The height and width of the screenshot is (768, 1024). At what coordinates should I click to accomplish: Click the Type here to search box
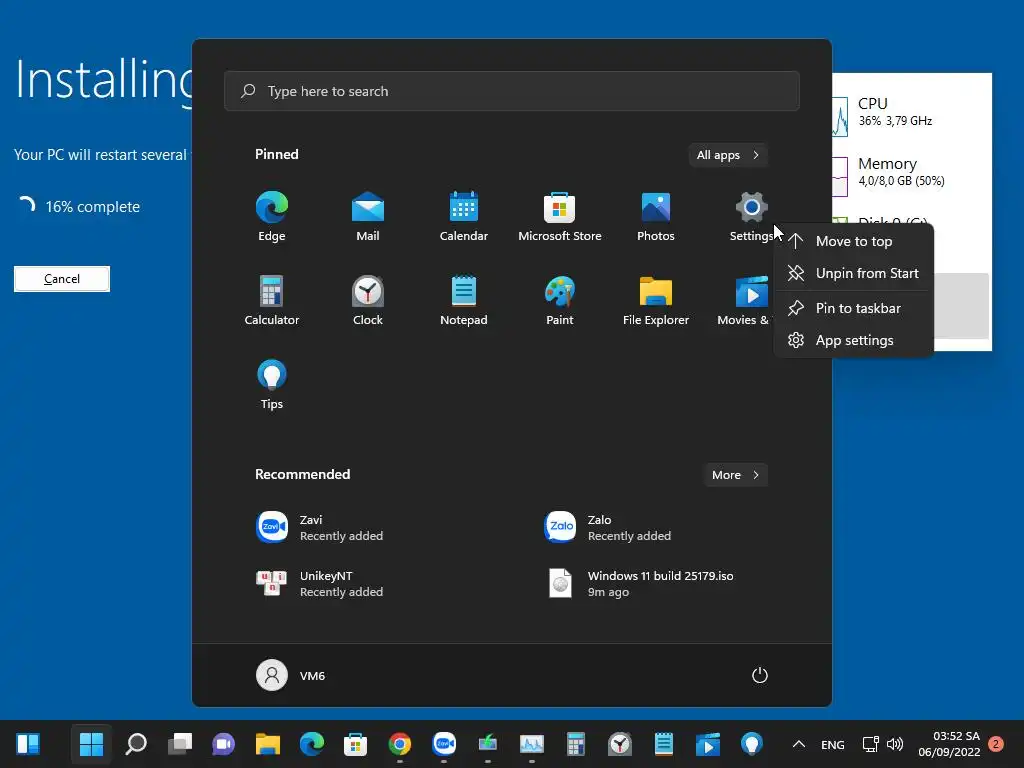(x=512, y=91)
